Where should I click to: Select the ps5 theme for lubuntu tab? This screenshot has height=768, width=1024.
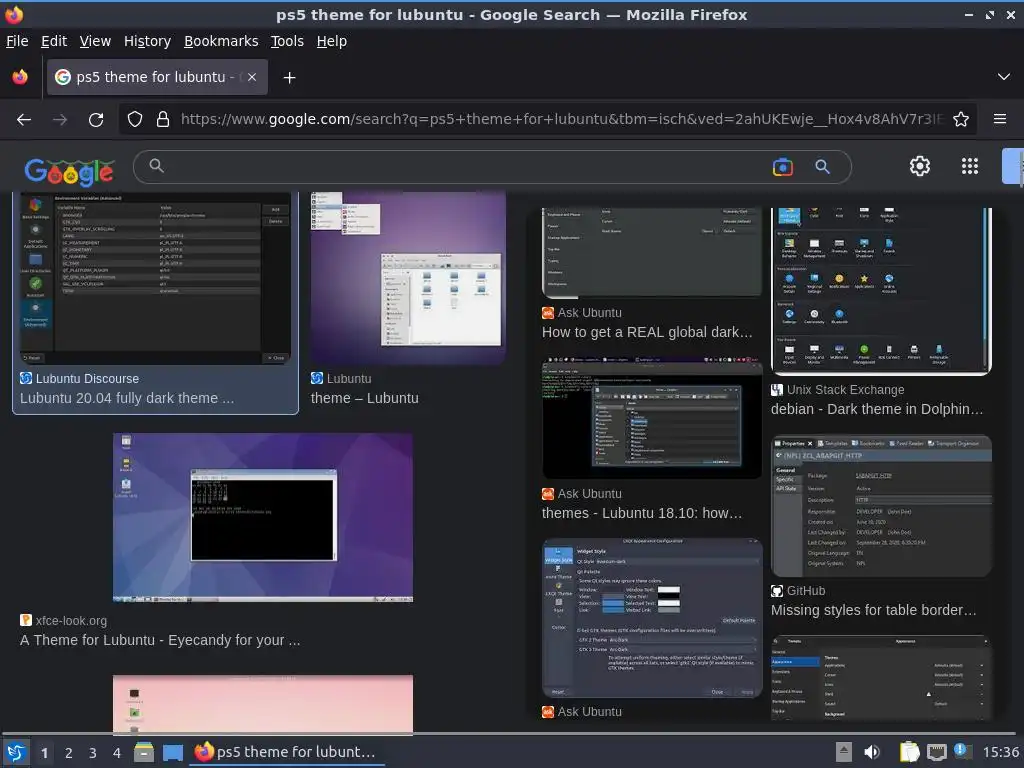pos(157,77)
